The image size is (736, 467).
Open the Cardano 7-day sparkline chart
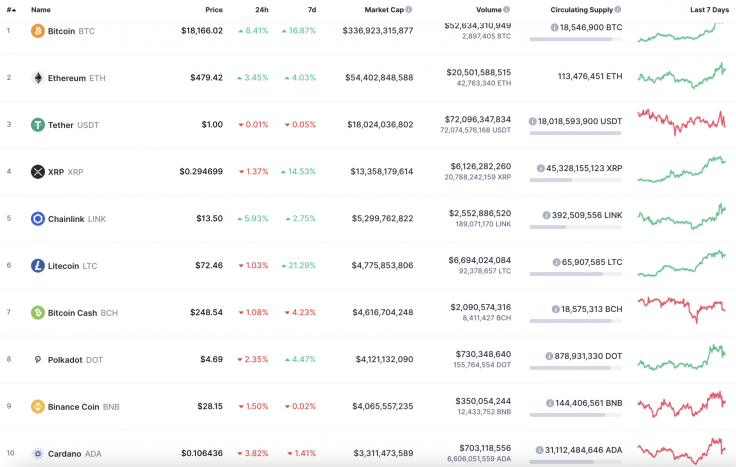tap(681, 451)
